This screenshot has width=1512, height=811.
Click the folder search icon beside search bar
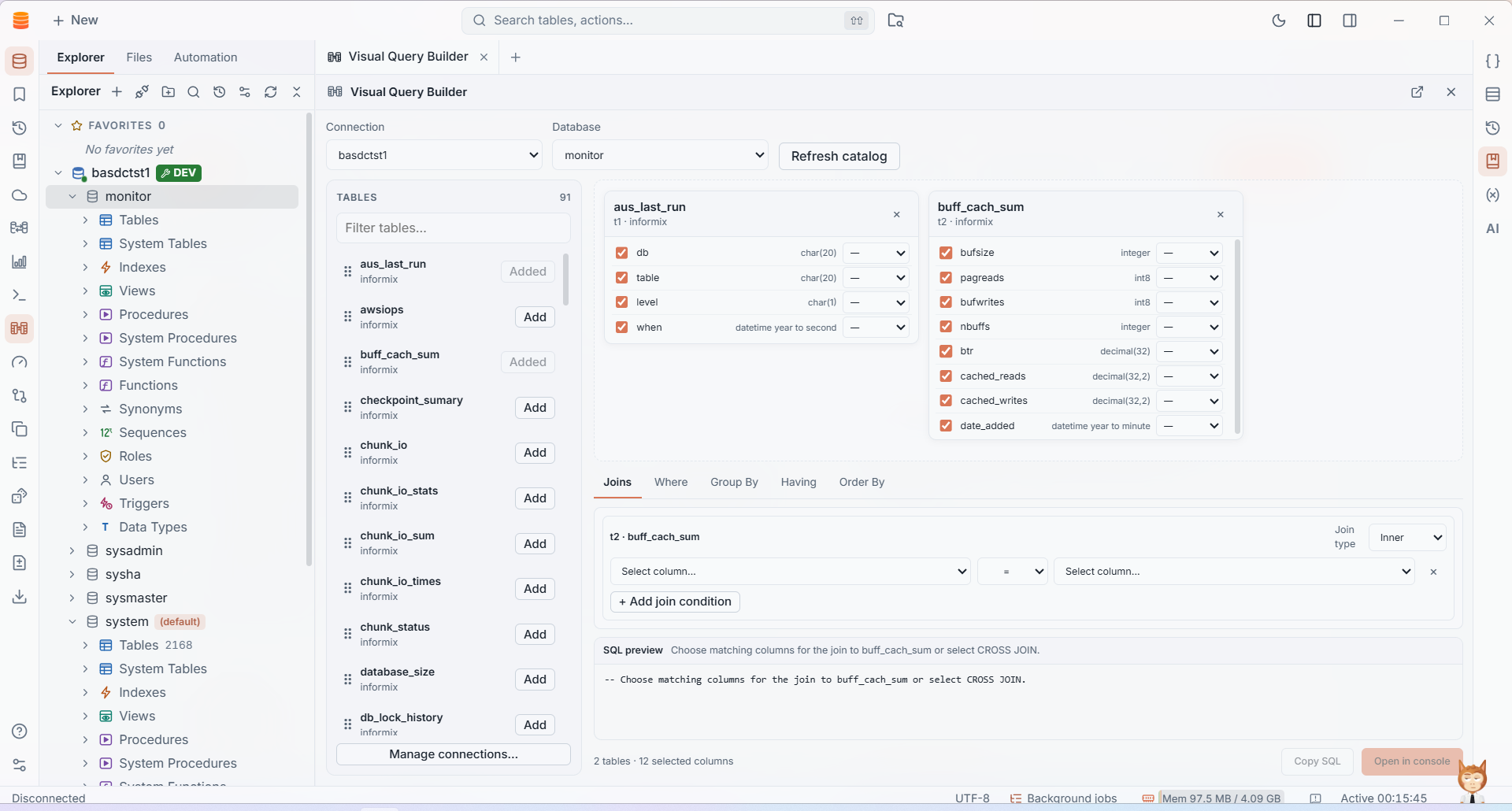895,20
